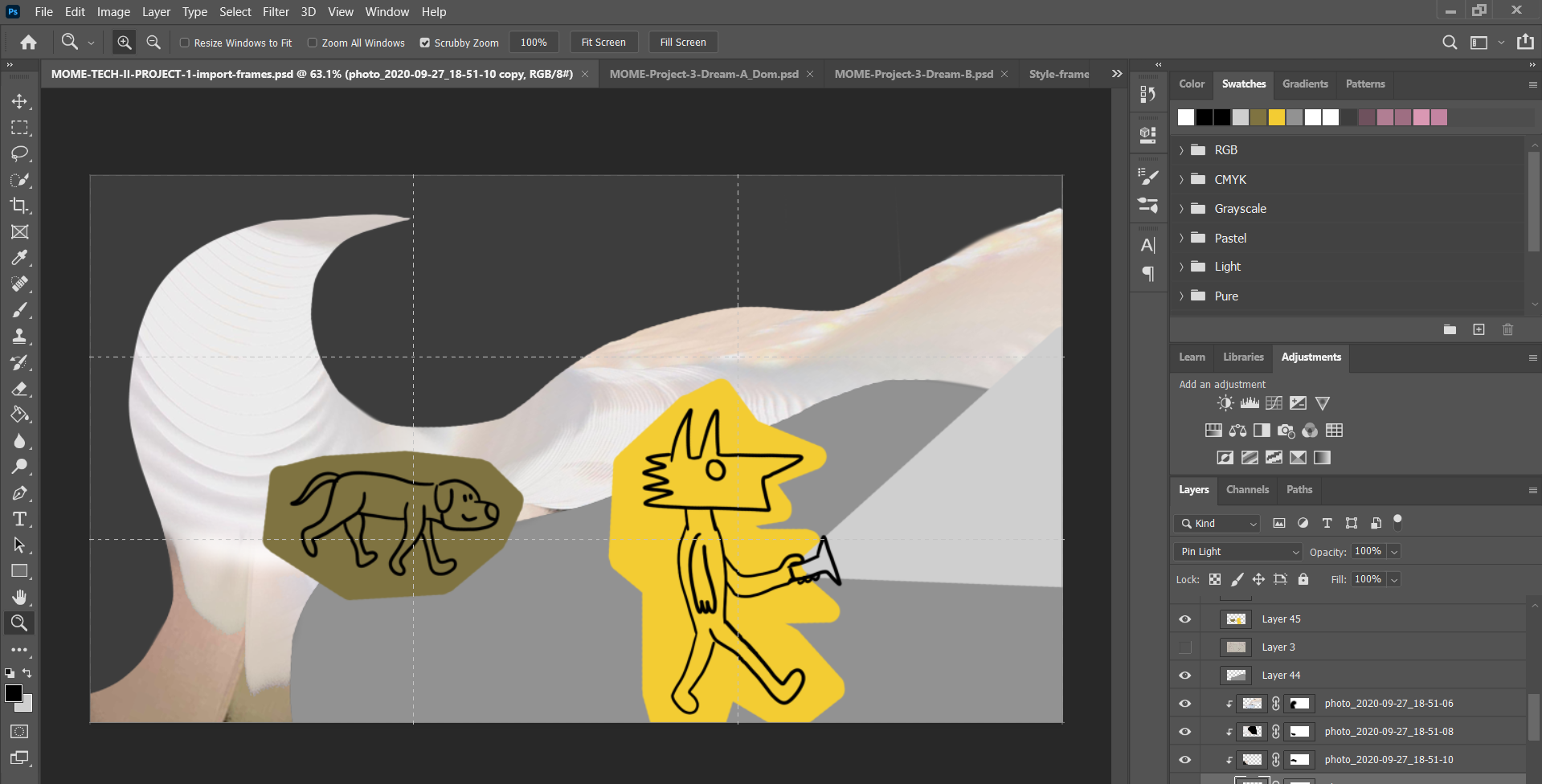Select the Path Selection tool
Viewport: 1542px width, 784px height.
(x=20, y=545)
